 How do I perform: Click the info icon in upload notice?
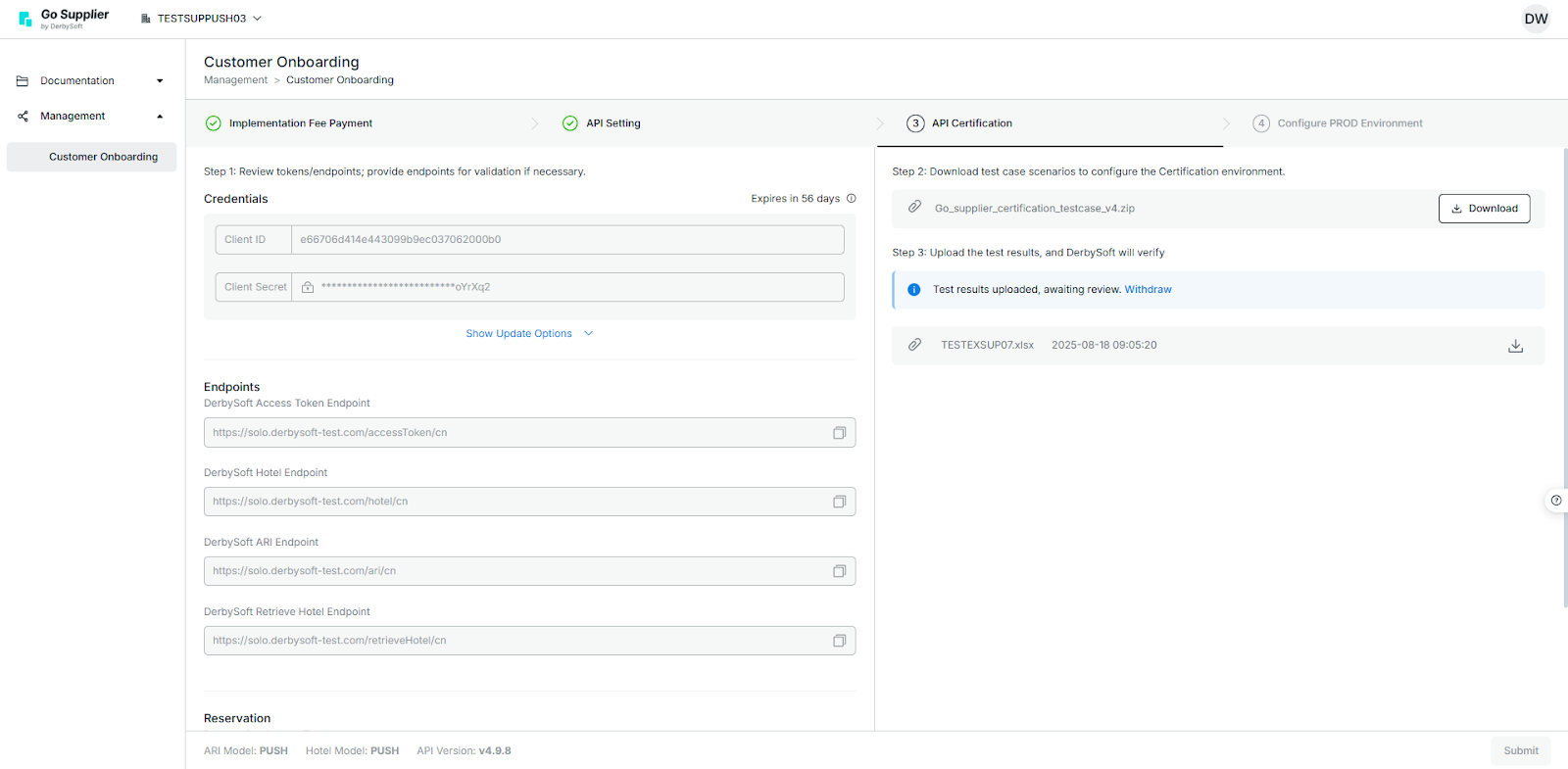coord(913,290)
